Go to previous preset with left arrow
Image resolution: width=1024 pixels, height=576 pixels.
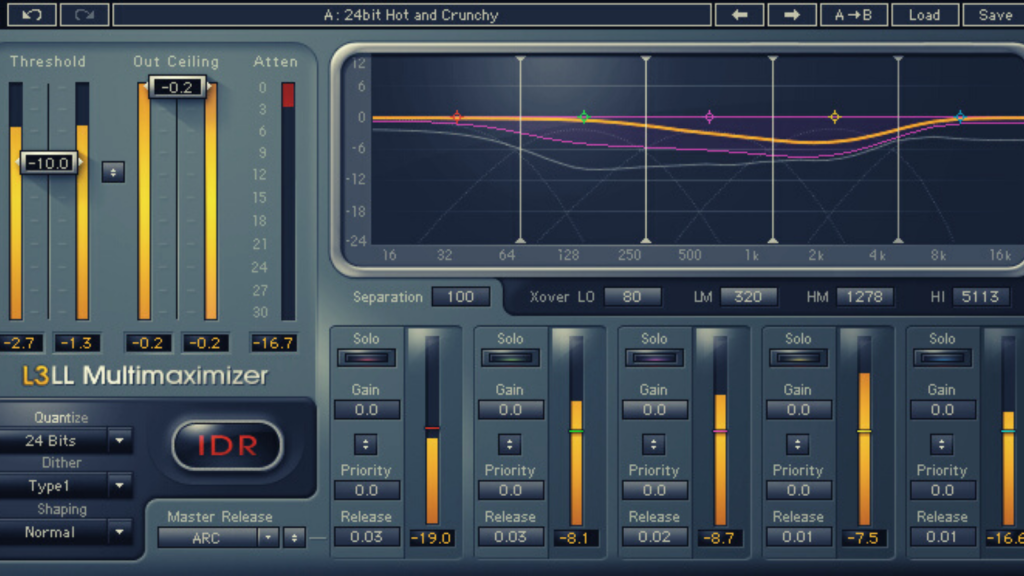[x=739, y=14]
